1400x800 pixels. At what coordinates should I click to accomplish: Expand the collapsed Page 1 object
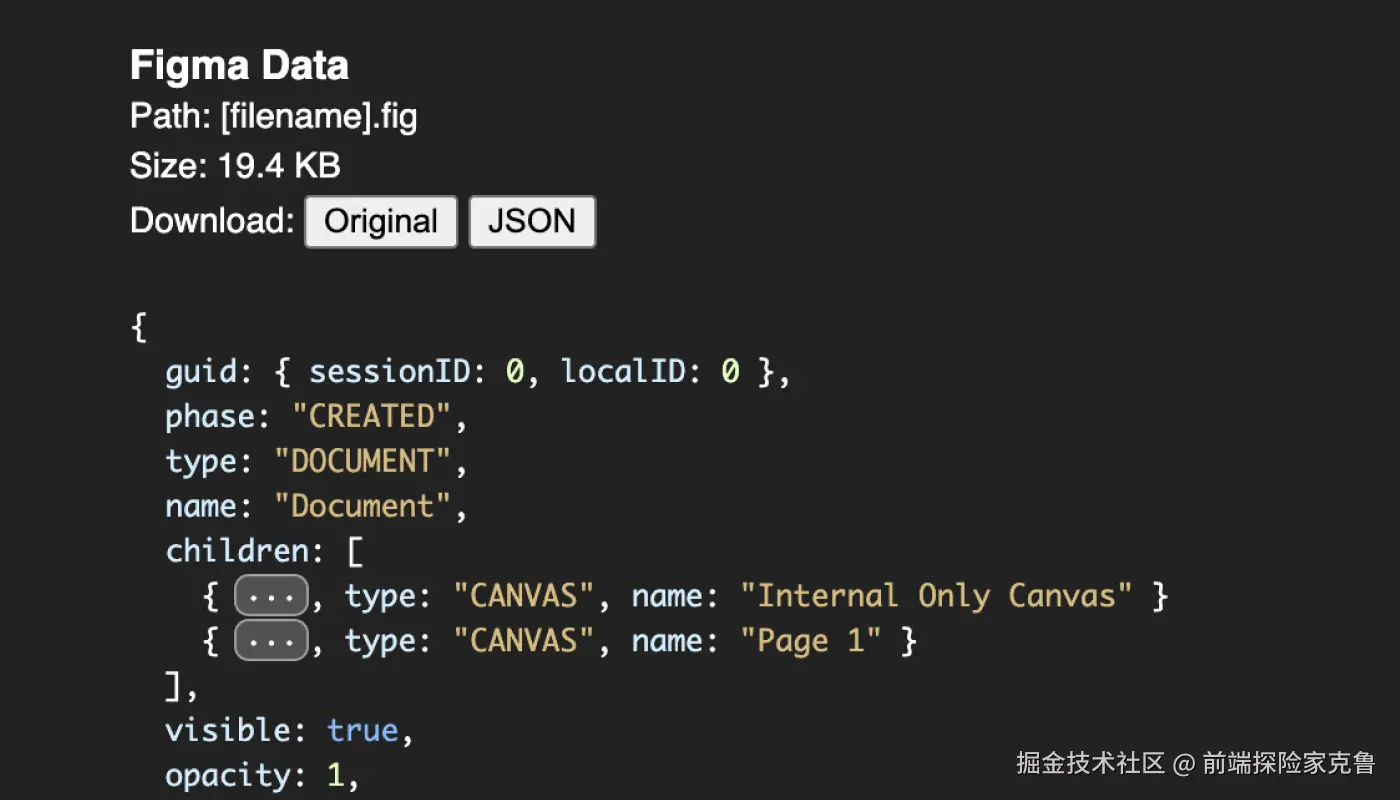click(x=271, y=641)
